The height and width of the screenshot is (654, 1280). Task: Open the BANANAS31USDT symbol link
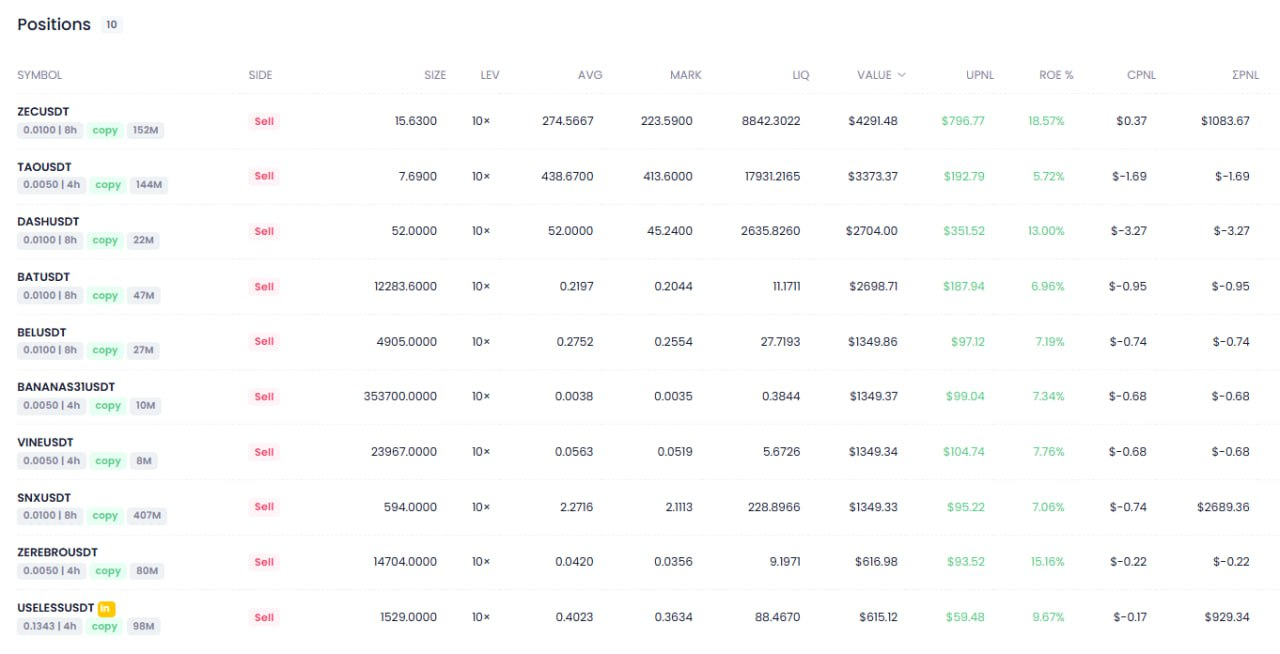66,387
